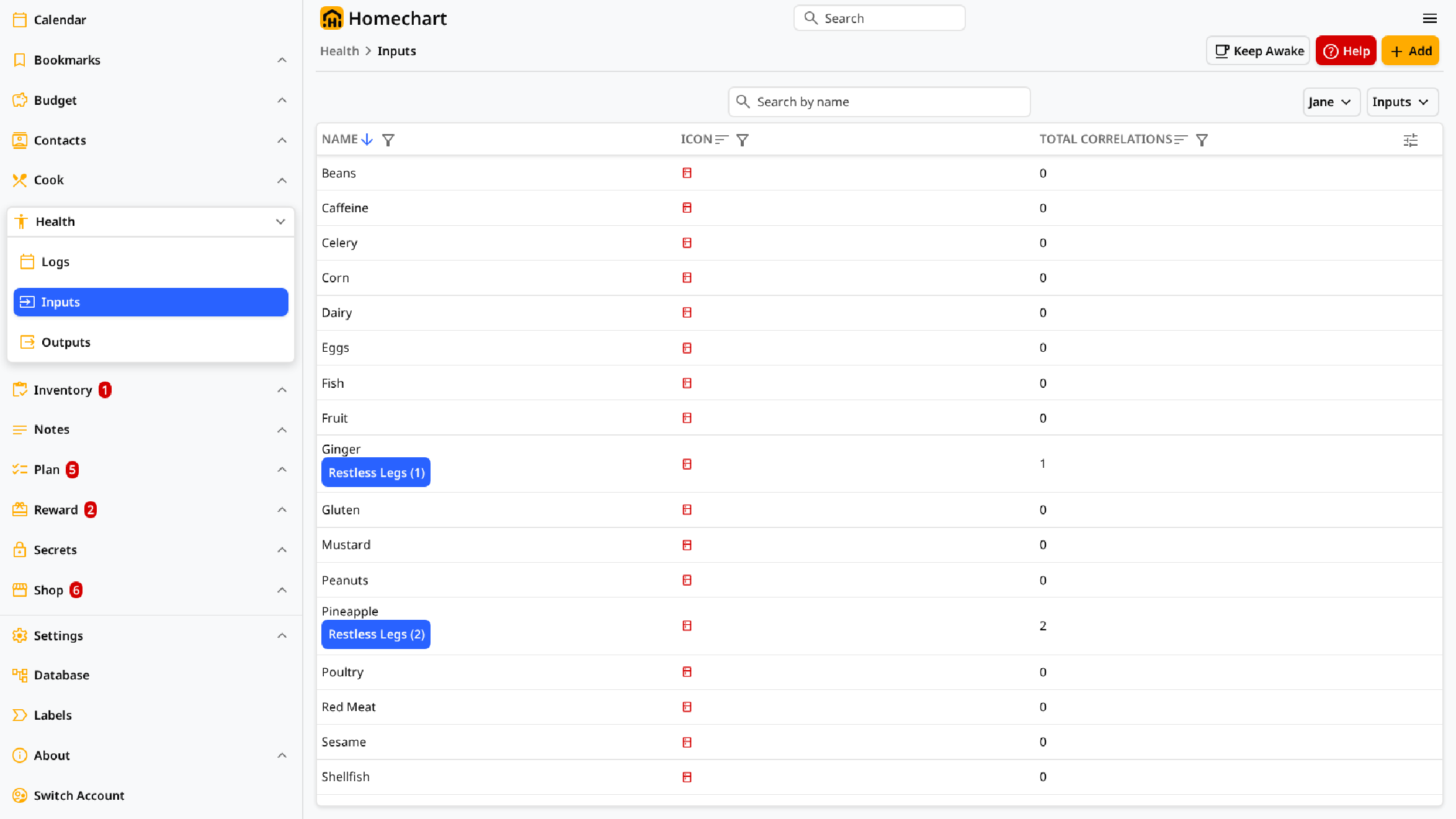Click the Budget piggy bank icon
Image resolution: width=1456 pixels, height=819 pixels.
[x=20, y=100]
